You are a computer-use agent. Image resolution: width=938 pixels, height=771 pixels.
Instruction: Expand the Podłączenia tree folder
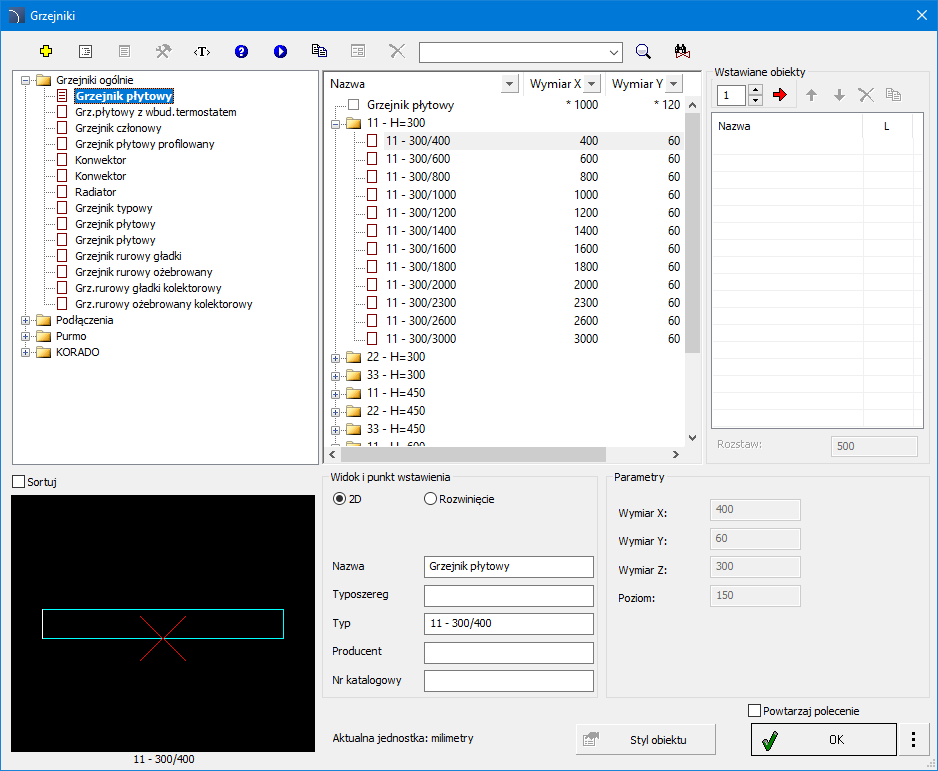pos(26,321)
